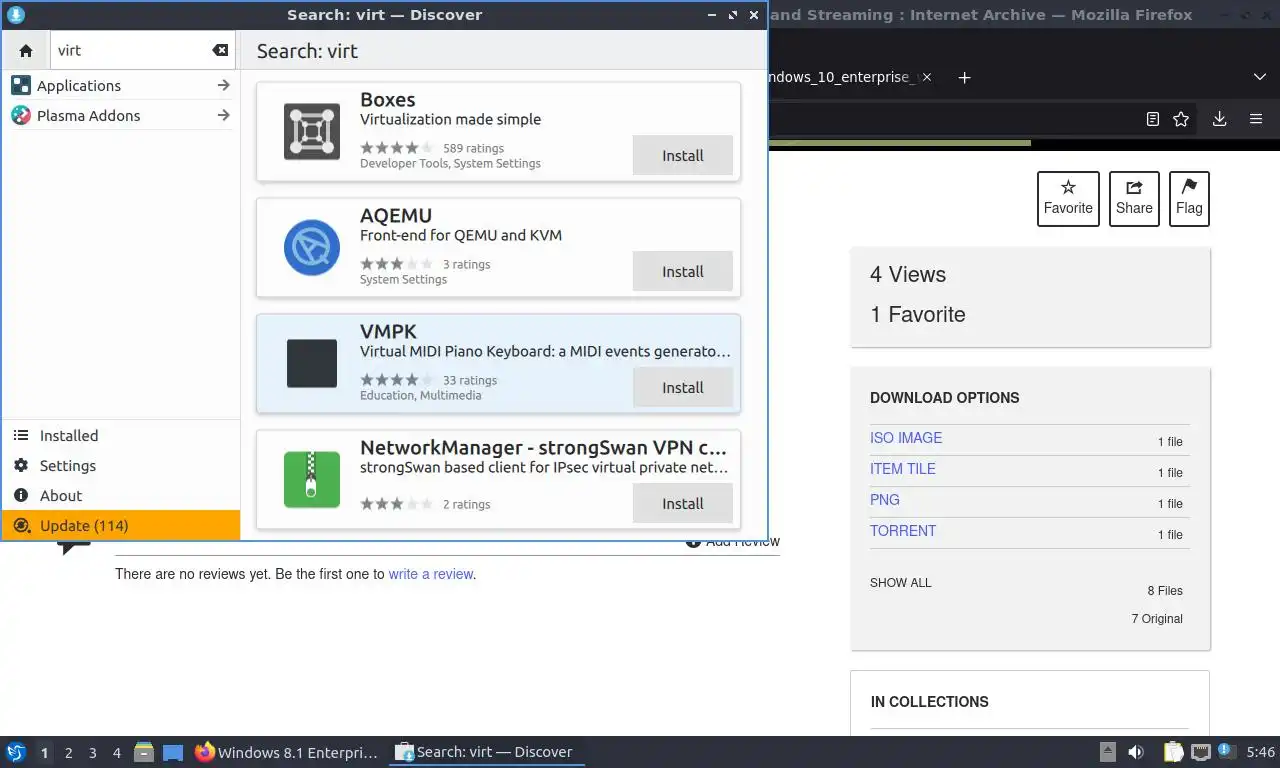Open ITEM TILE download link

[903, 469]
